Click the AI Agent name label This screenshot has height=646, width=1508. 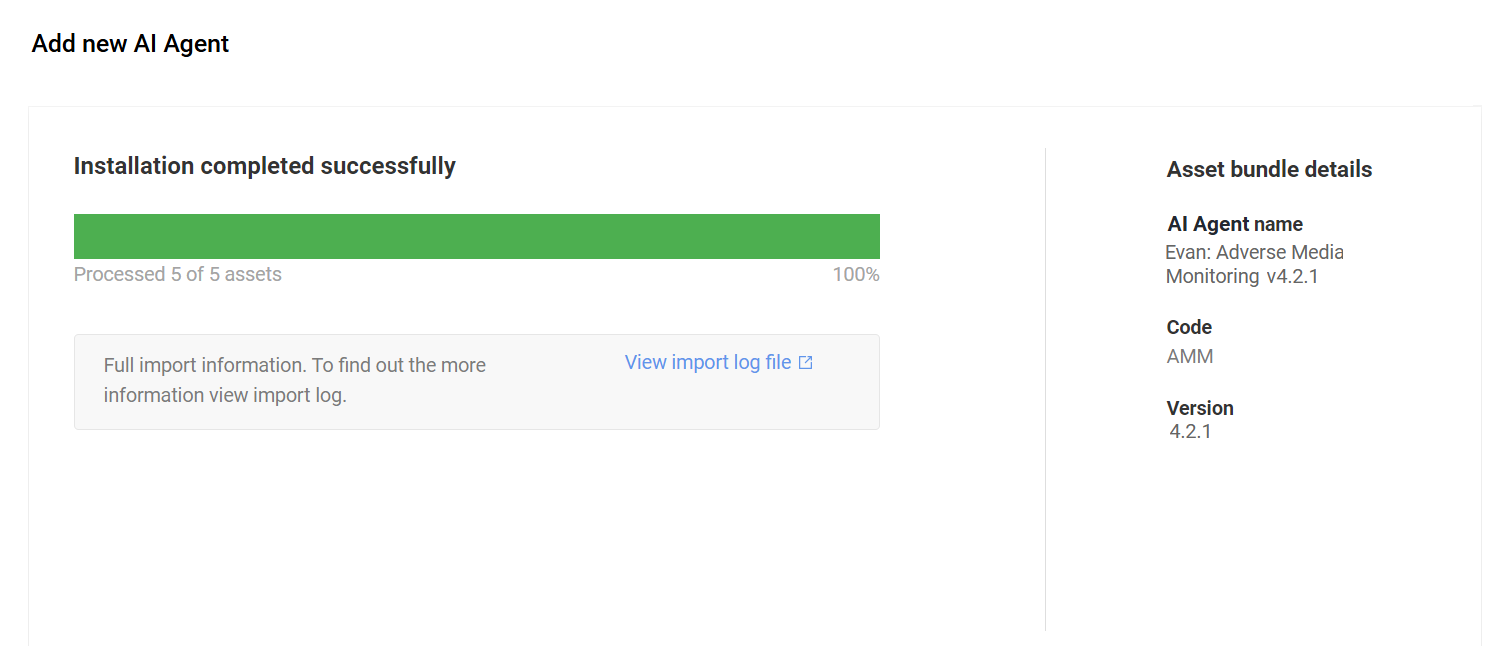[x=1235, y=224]
